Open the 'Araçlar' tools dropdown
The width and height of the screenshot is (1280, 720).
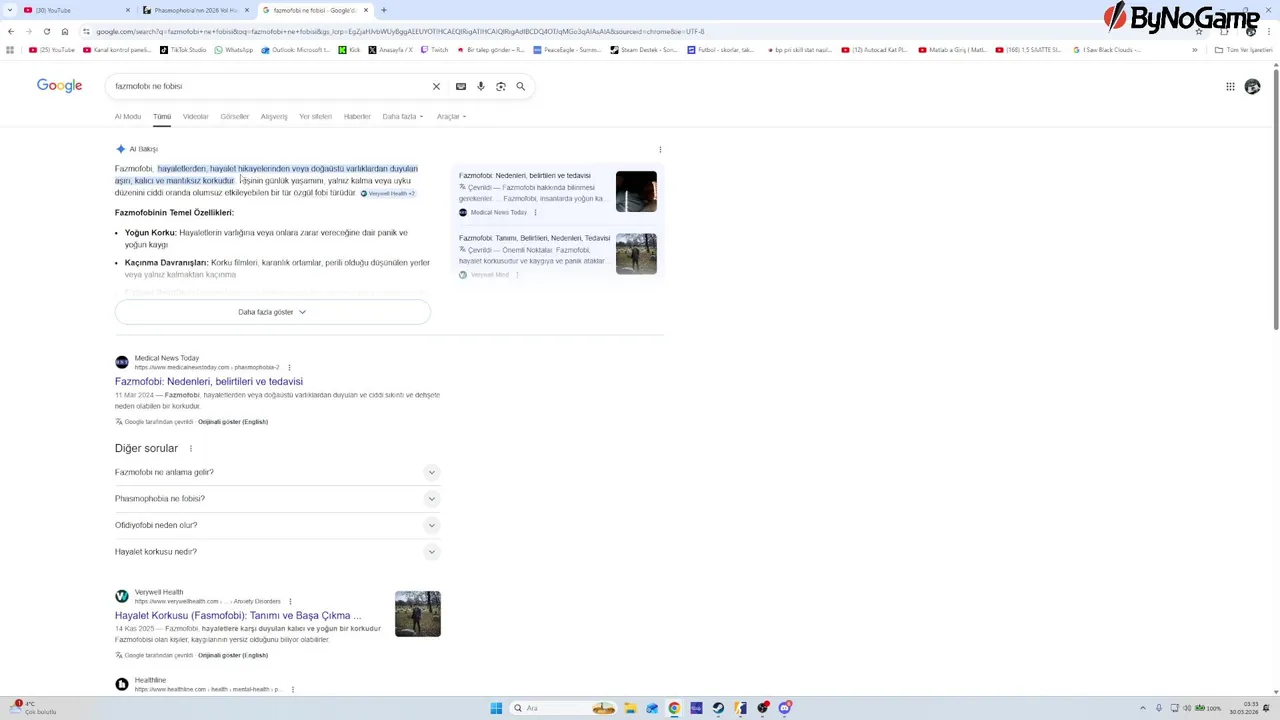click(x=451, y=117)
